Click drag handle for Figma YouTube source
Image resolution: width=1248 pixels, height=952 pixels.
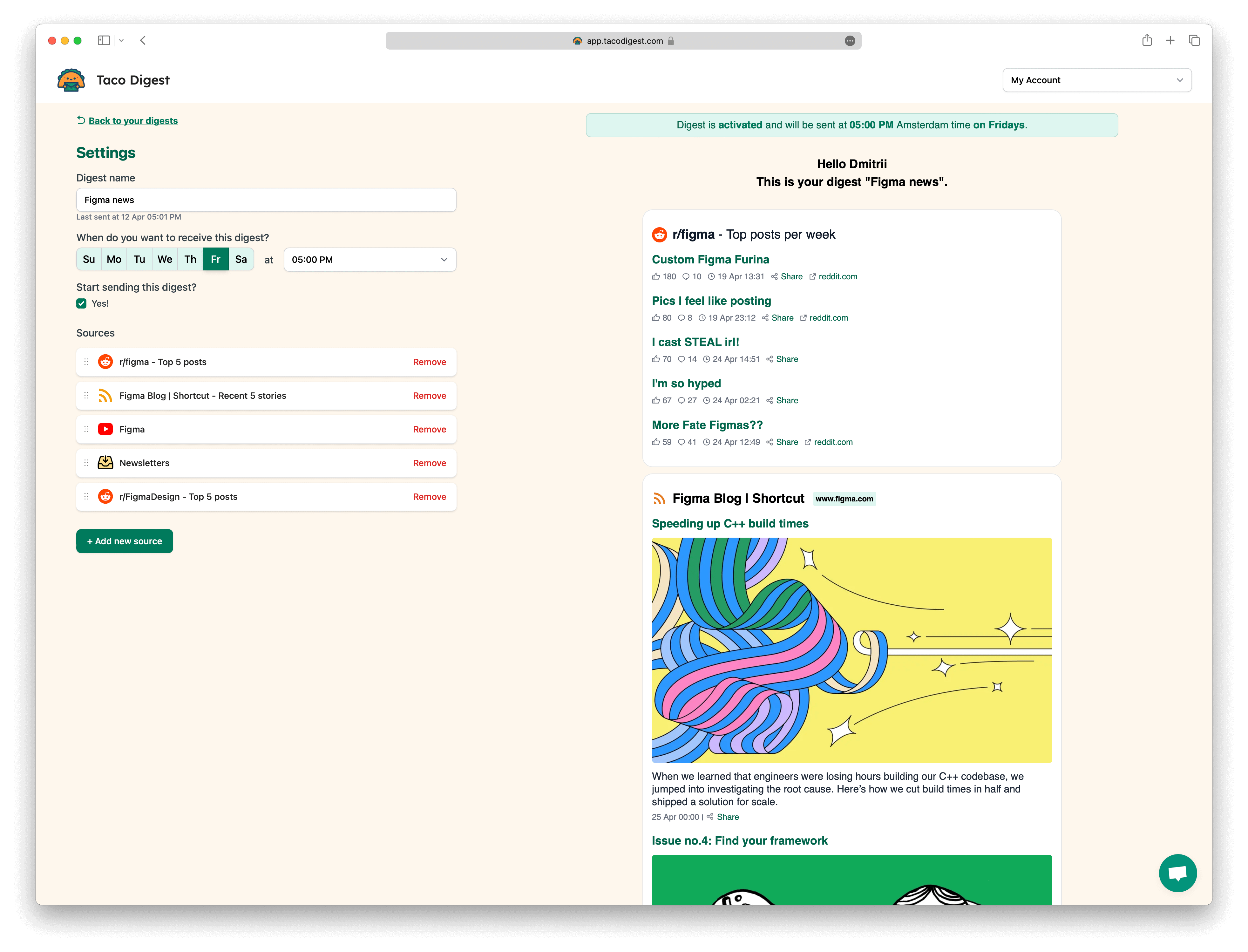click(87, 429)
